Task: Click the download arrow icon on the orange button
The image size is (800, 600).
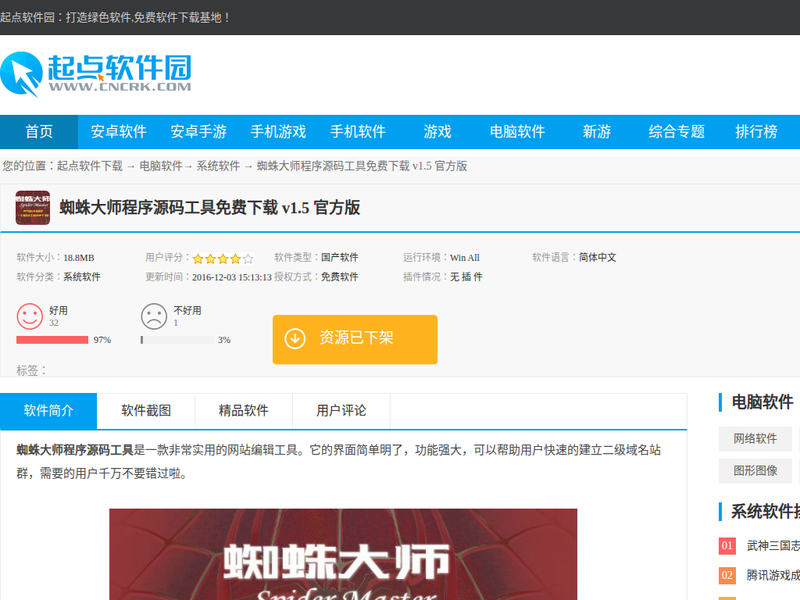Action: click(295, 339)
